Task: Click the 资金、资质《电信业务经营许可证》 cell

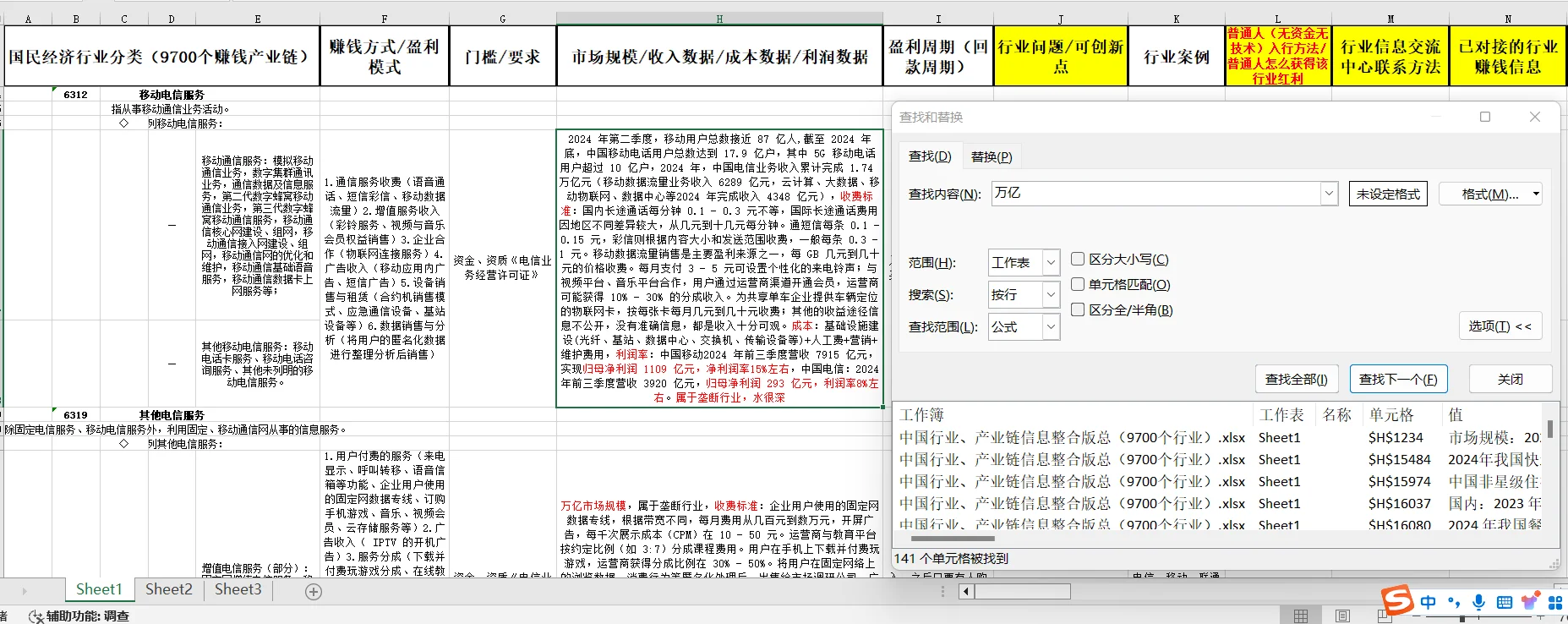Action: pos(502,268)
